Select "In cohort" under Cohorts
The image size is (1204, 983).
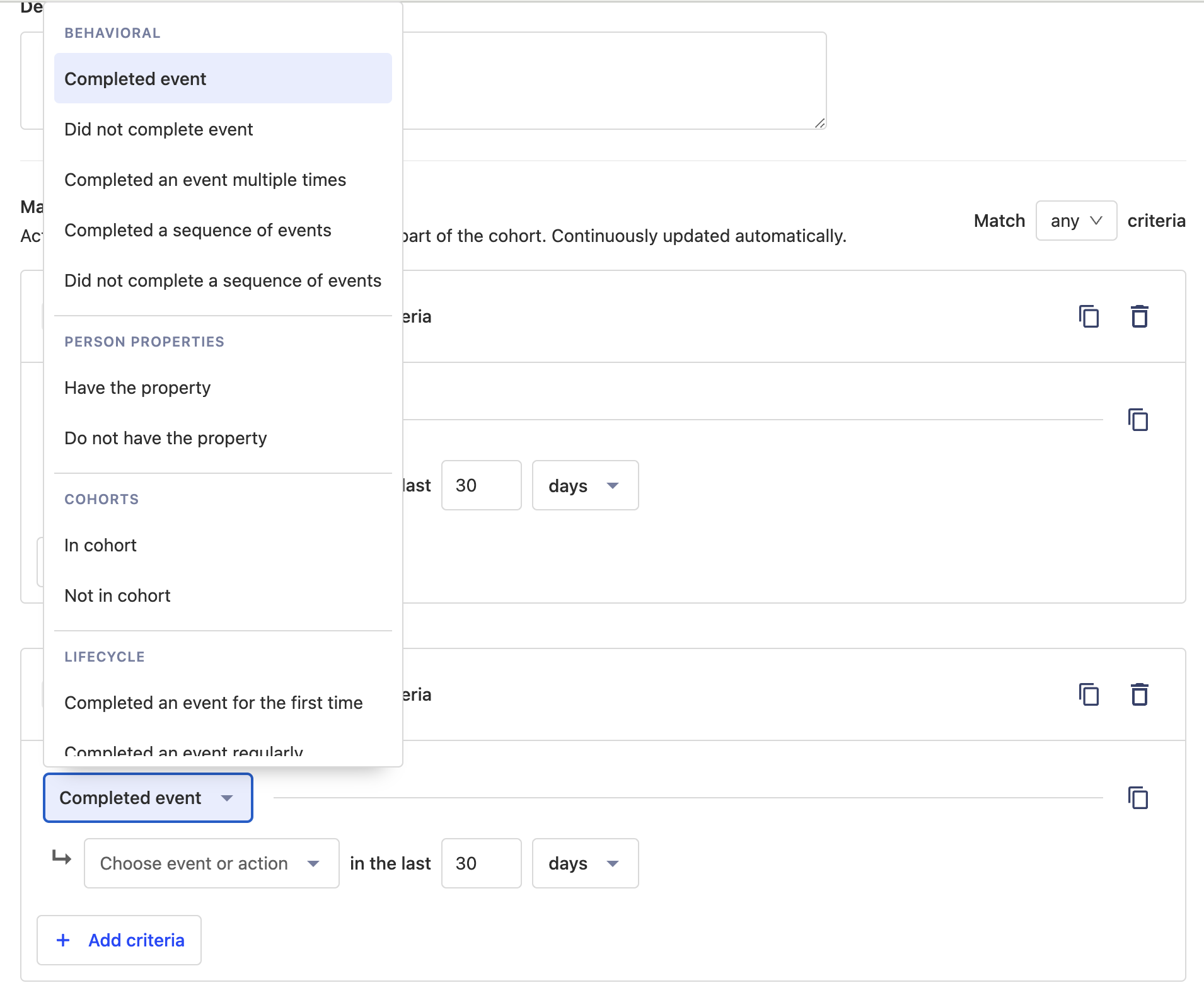pyautogui.click(x=100, y=545)
